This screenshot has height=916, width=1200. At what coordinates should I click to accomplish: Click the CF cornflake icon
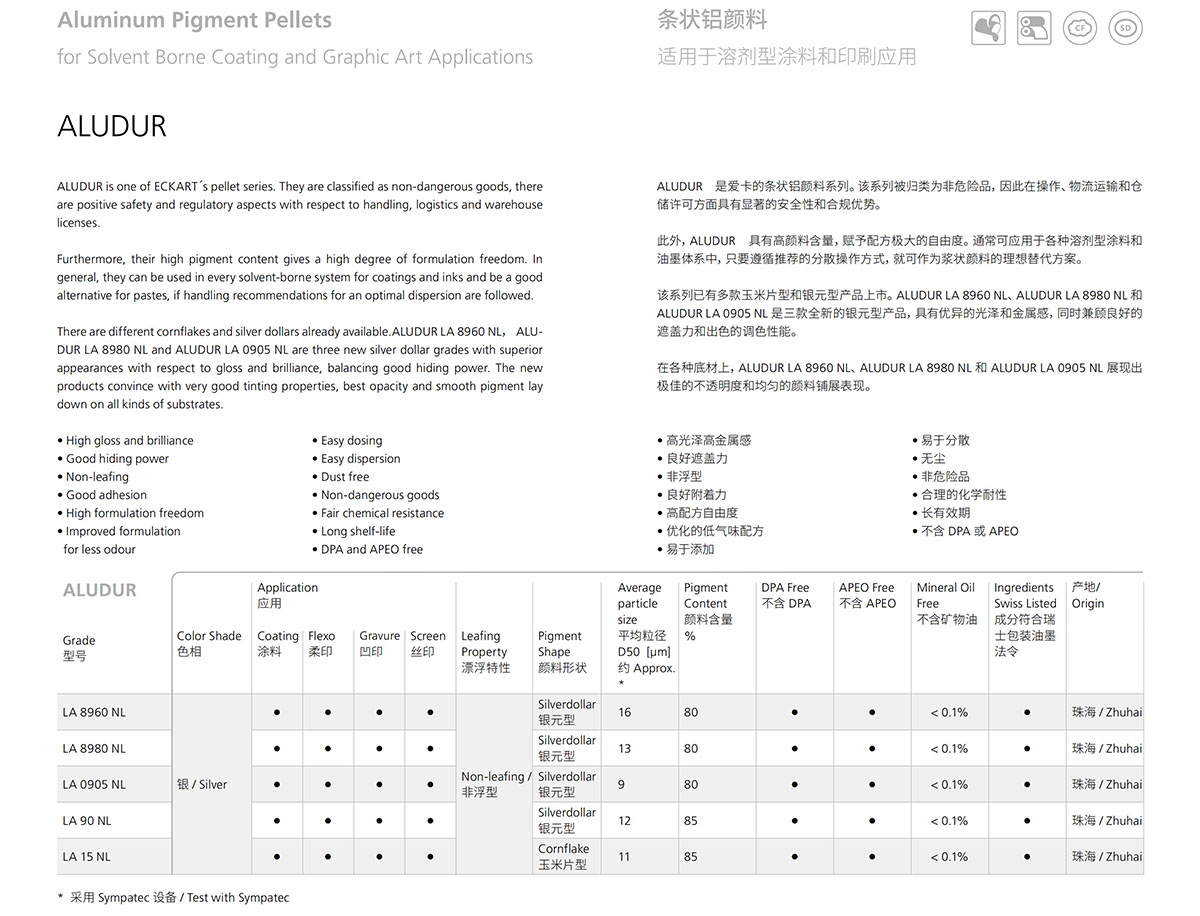coord(1079,28)
